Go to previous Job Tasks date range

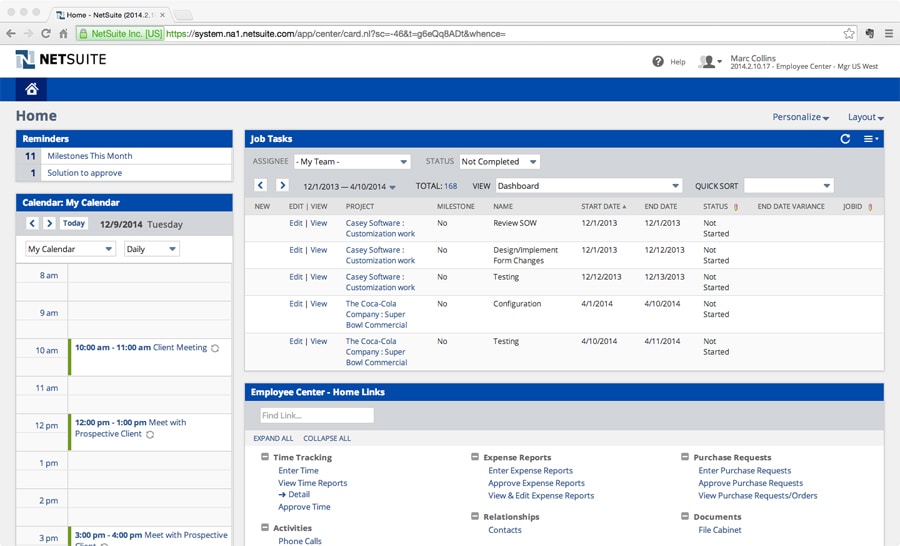(261, 185)
